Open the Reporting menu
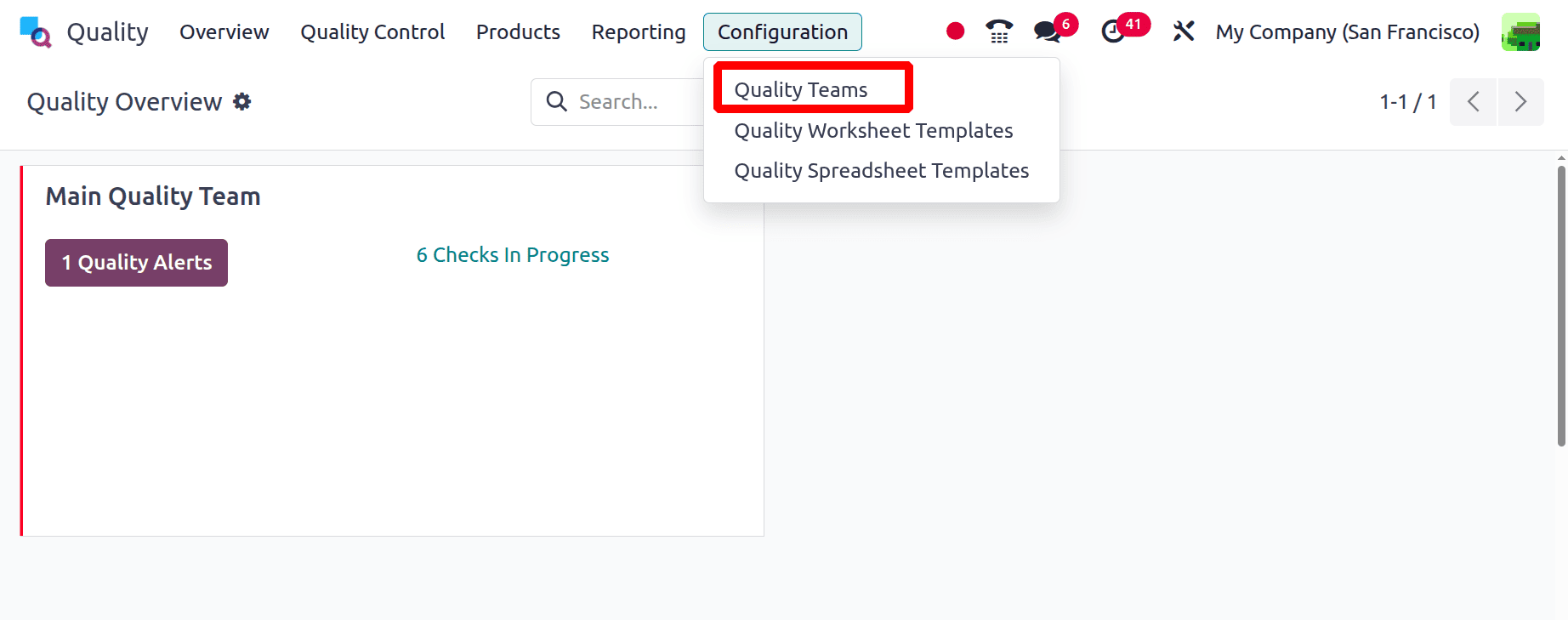 [639, 31]
